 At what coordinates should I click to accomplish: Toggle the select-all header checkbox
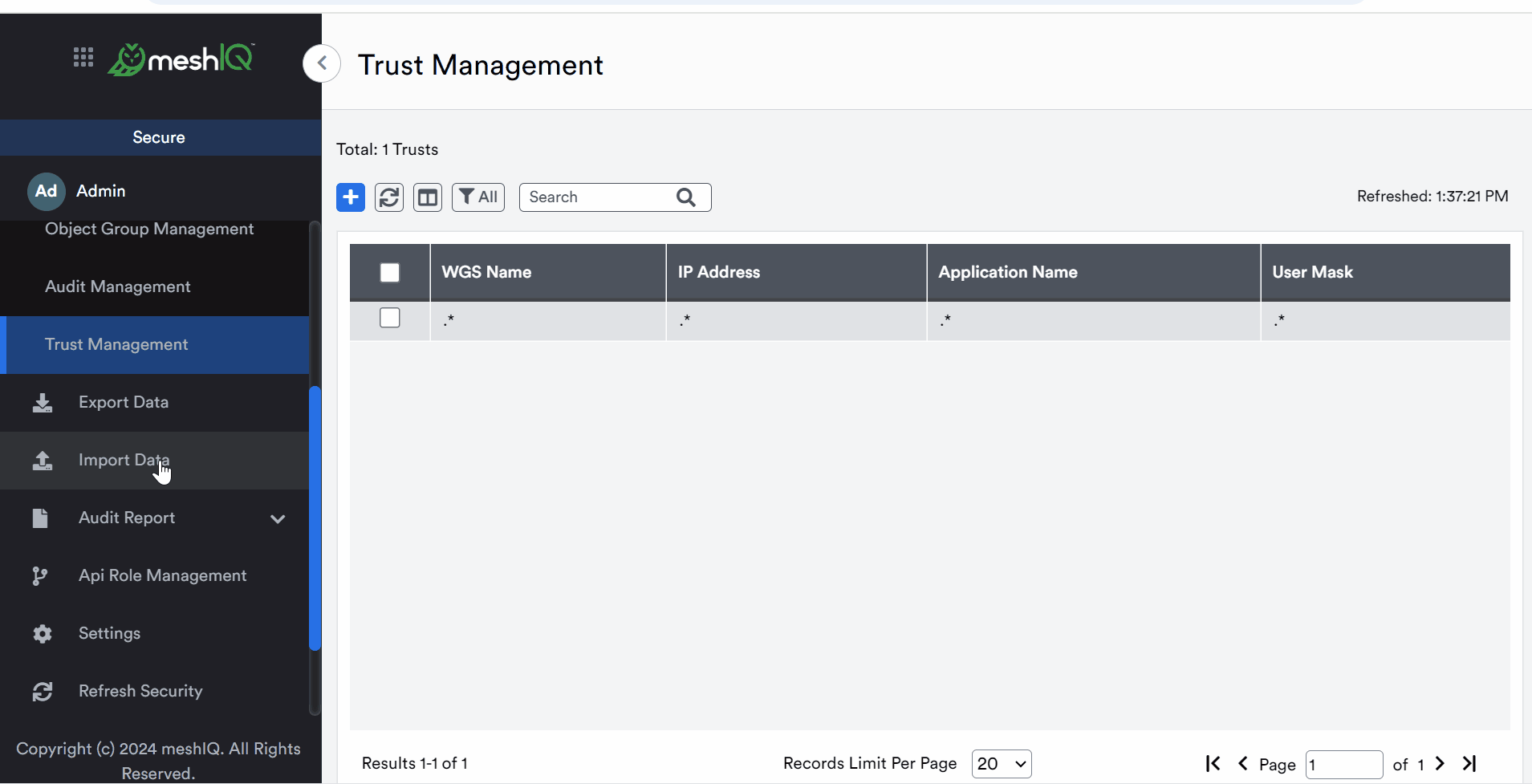(x=390, y=273)
